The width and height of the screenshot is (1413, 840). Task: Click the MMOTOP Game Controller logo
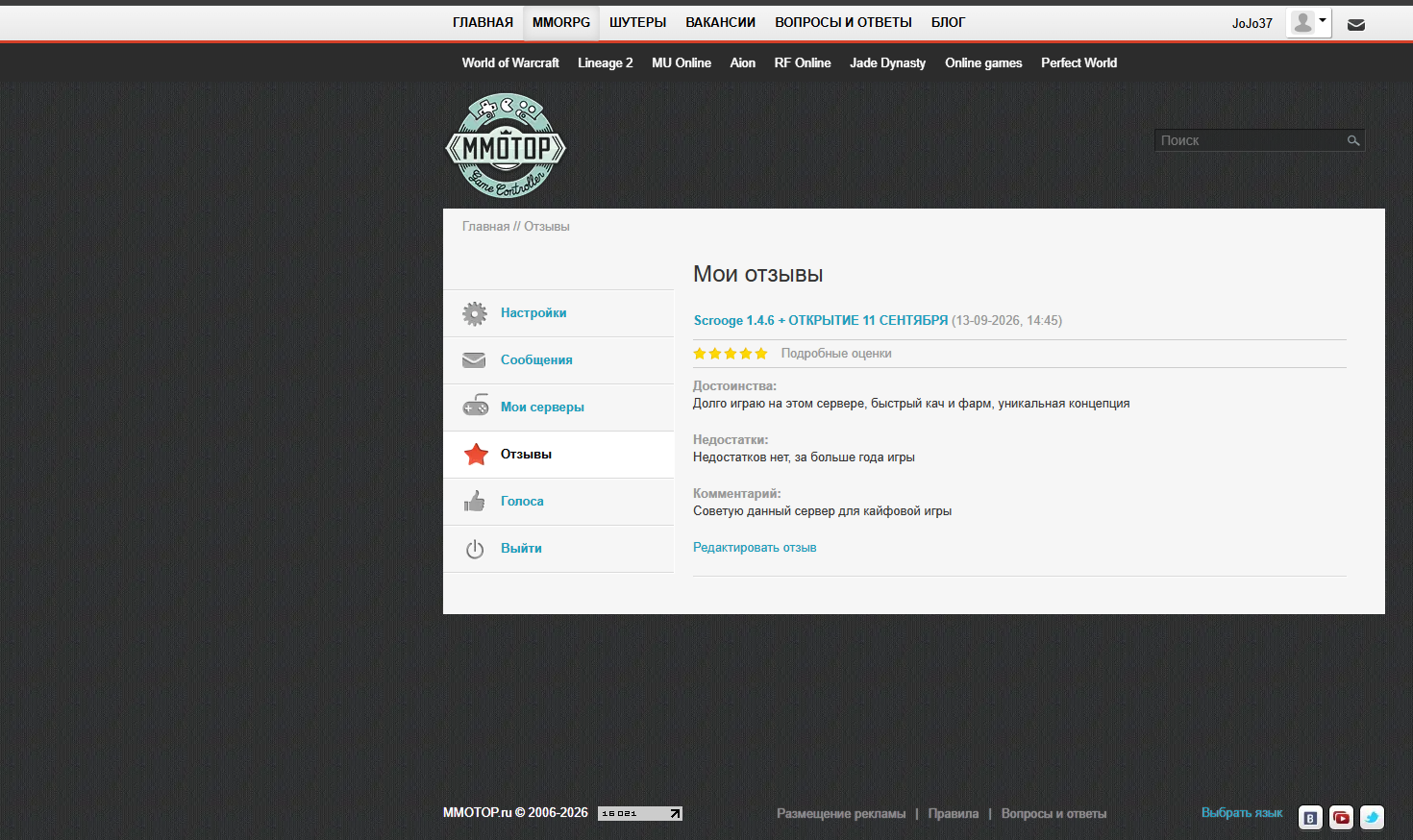pyautogui.click(x=506, y=146)
